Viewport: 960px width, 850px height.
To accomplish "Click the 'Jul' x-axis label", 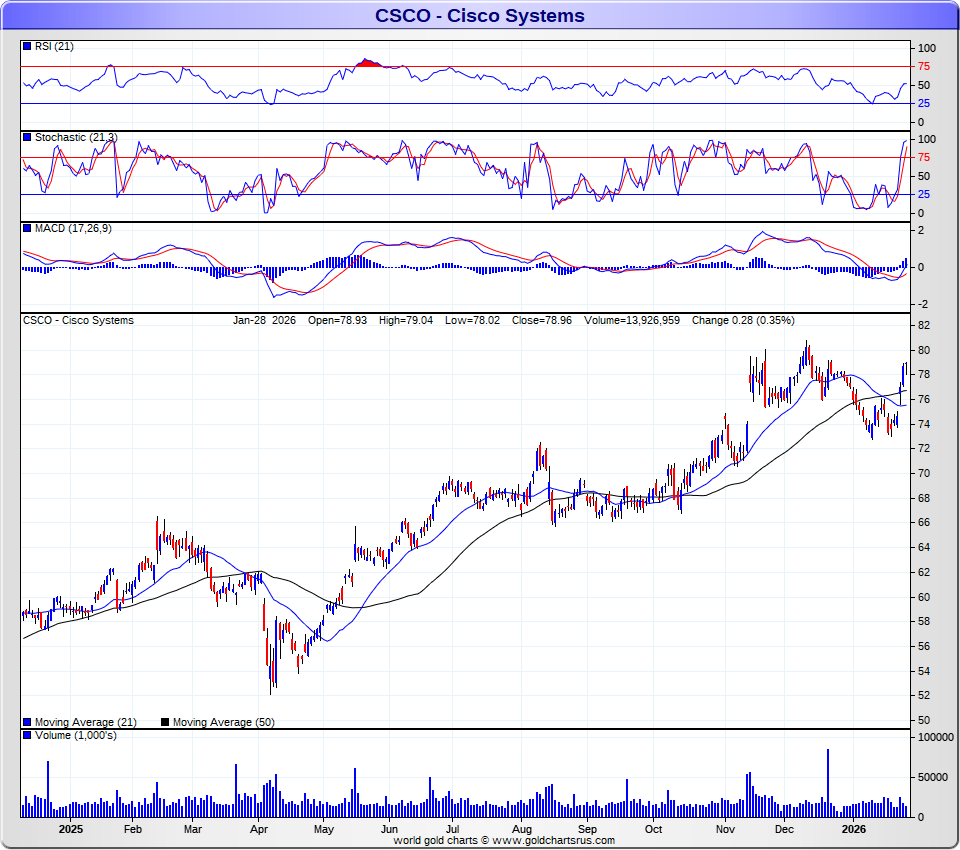I will (452, 829).
